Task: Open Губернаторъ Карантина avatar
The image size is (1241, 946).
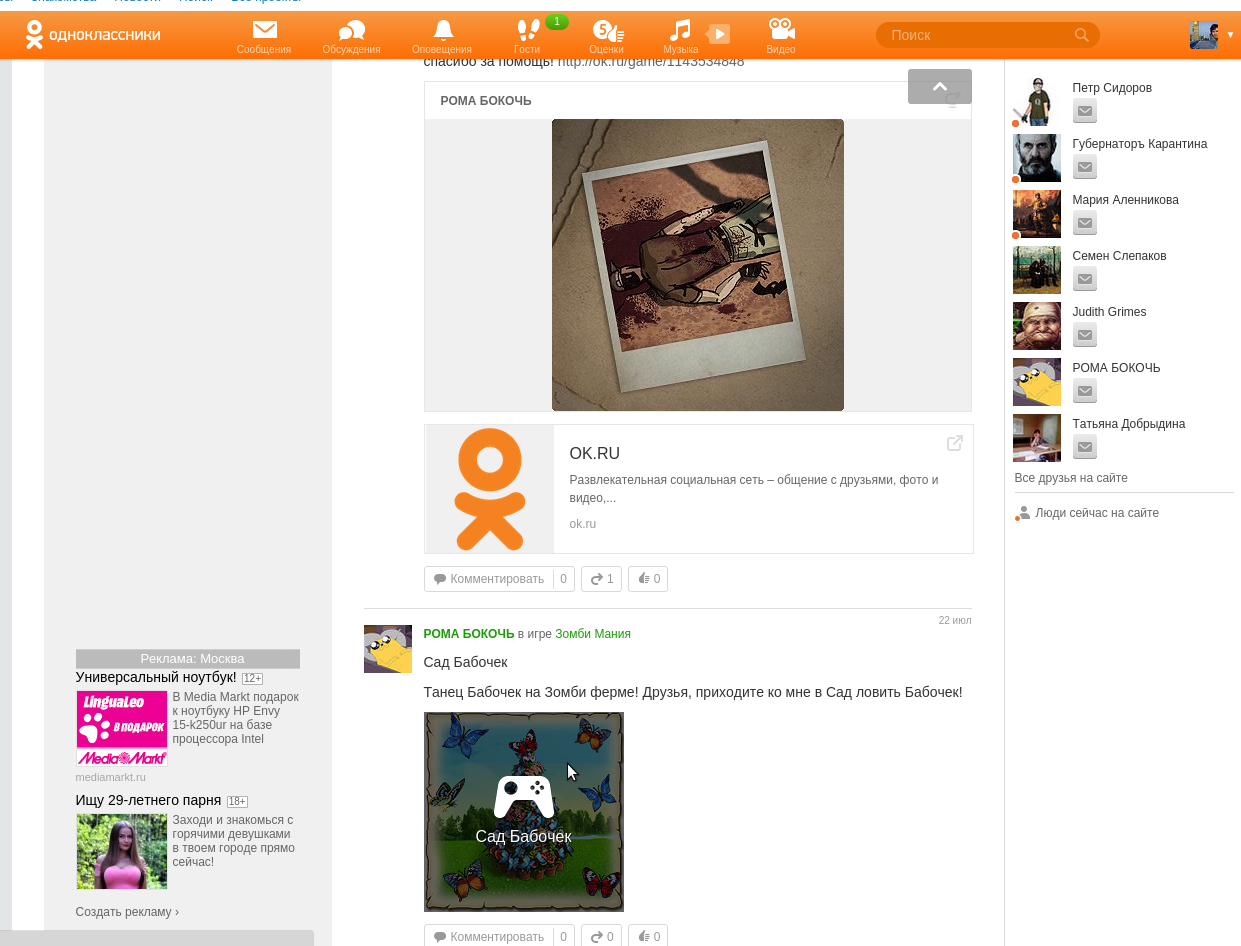Action: (x=1037, y=158)
